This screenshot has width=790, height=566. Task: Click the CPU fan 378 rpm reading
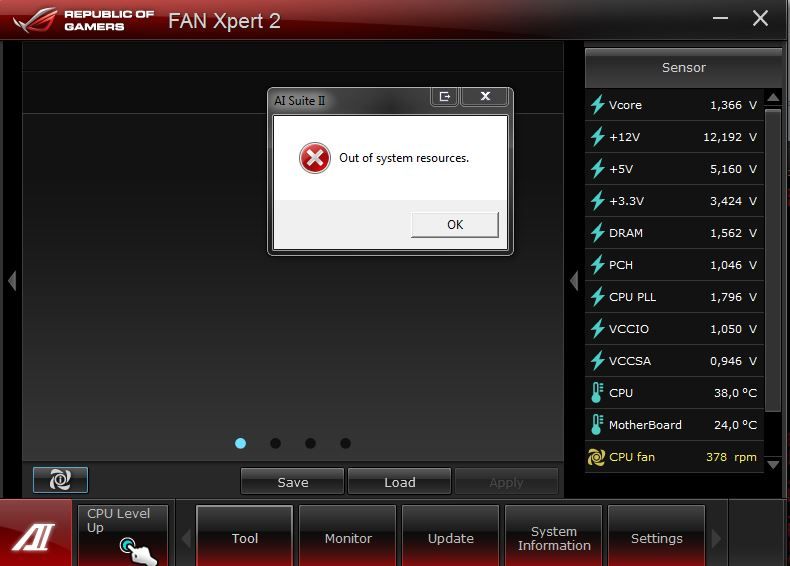[x=731, y=457]
